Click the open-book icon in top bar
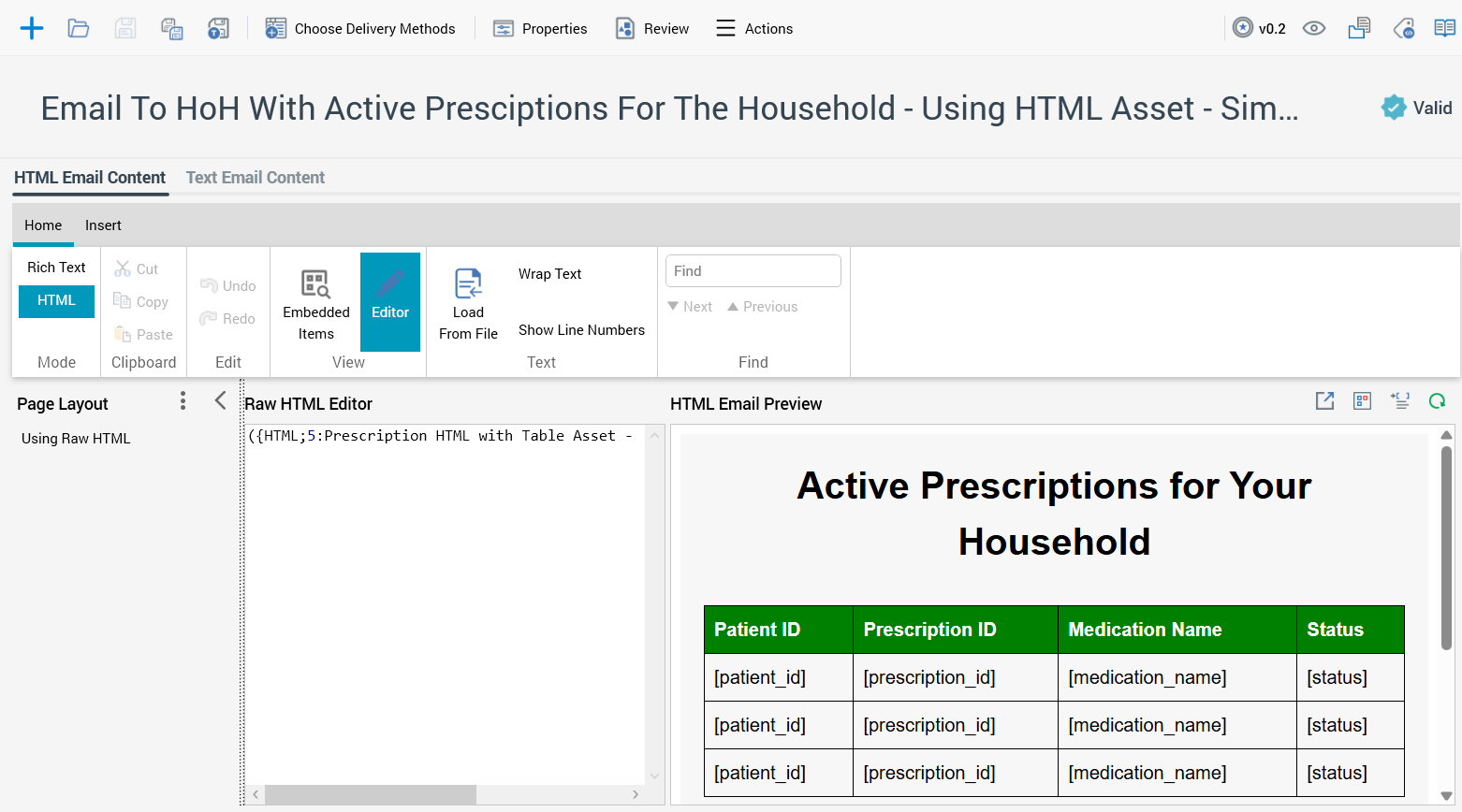This screenshot has height=812, width=1462. pyautogui.click(x=1444, y=28)
